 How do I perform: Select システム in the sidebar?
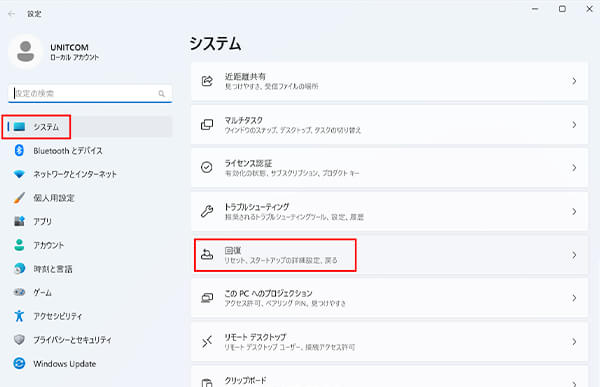[x=90, y=127]
